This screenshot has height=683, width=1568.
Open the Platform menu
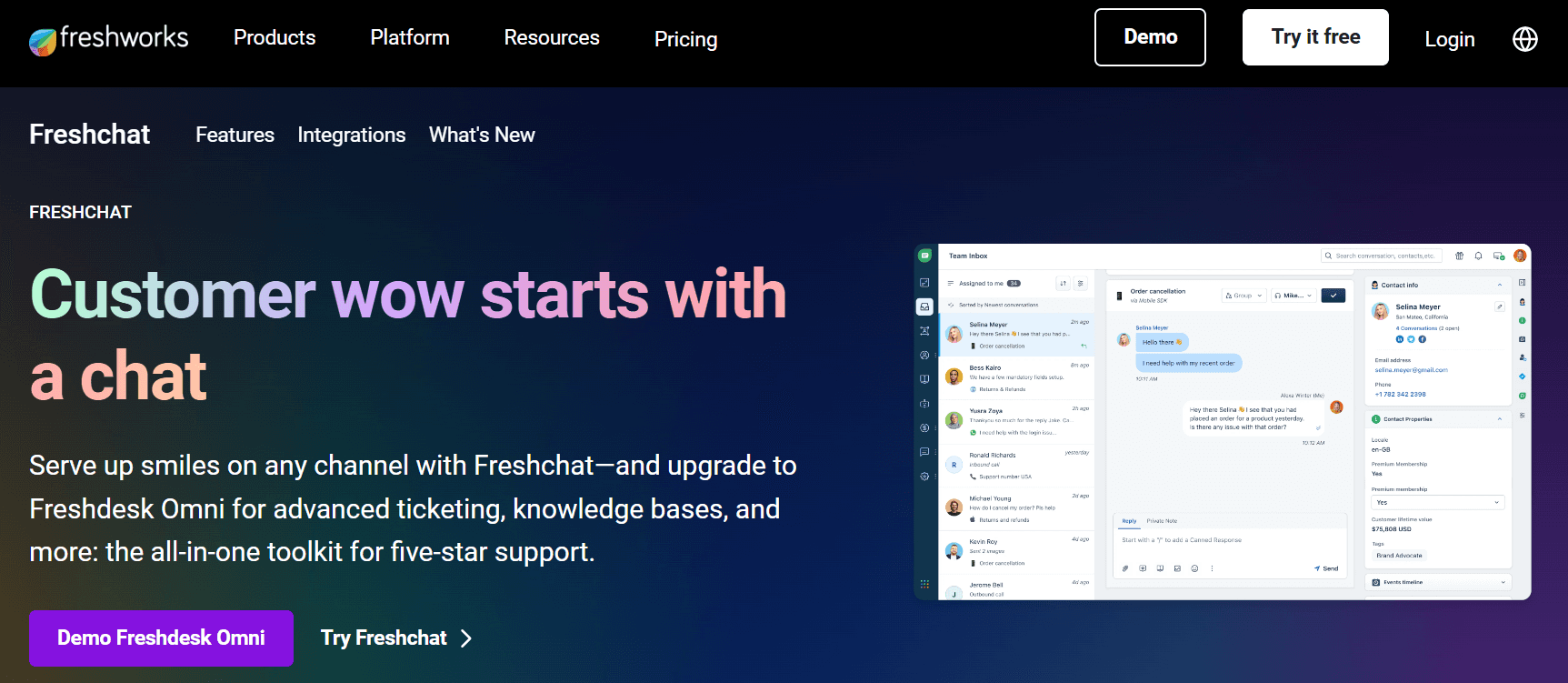(x=410, y=37)
